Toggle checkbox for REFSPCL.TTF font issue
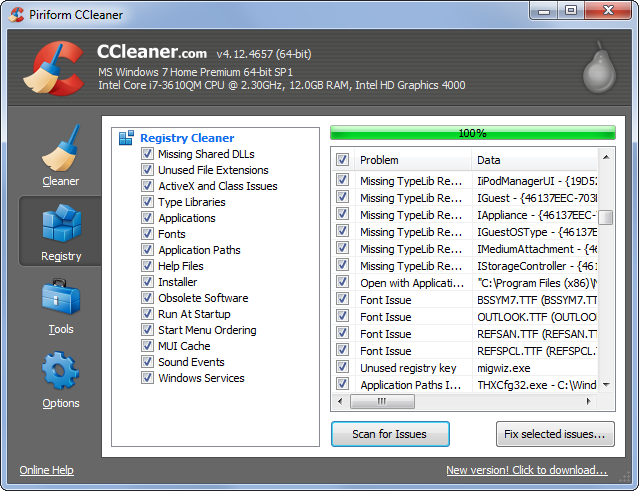The width and height of the screenshot is (639, 491). (342, 350)
